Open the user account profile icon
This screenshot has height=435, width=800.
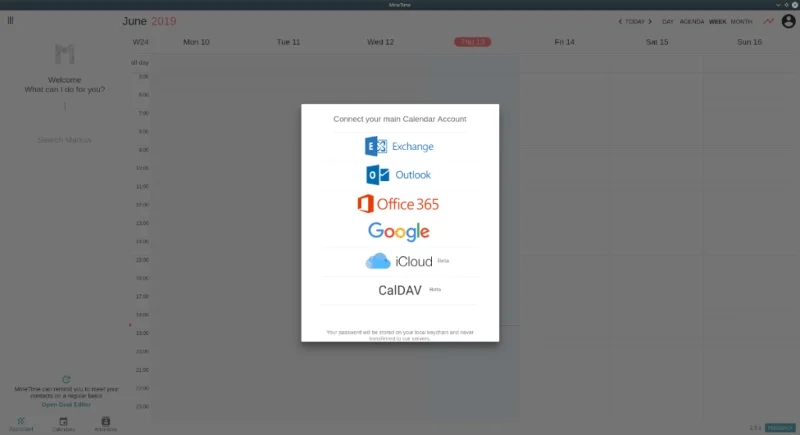788,21
